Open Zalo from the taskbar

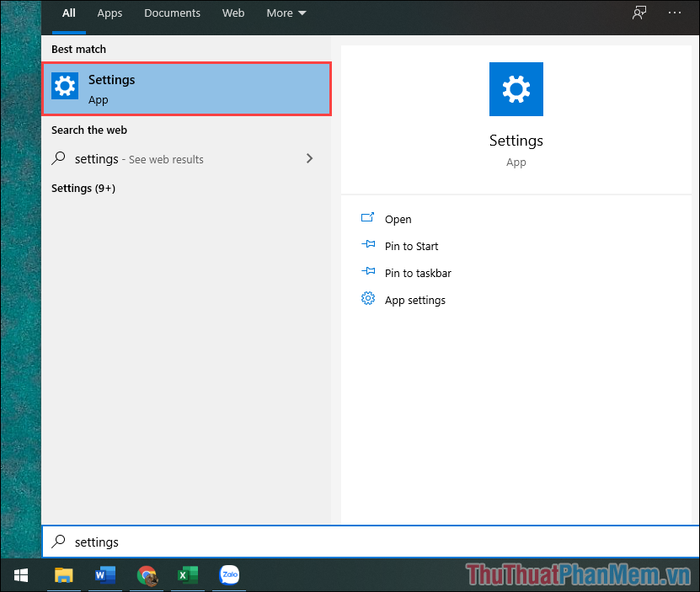pyautogui.click(x=229, y=575)
